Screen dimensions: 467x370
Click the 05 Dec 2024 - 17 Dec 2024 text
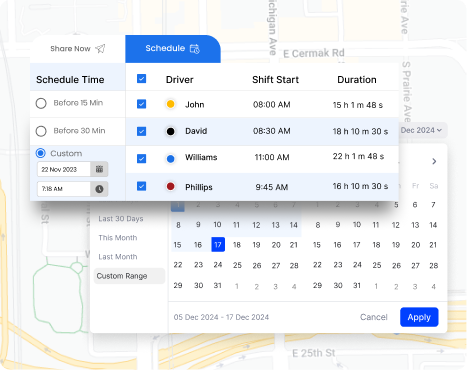[x=221, y=317]
